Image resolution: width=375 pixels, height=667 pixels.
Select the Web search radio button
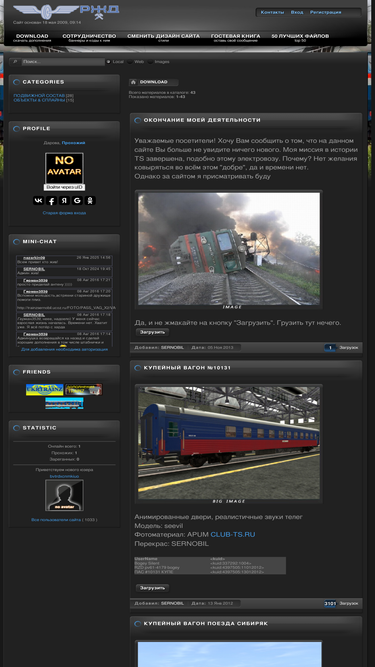[130, 62]
